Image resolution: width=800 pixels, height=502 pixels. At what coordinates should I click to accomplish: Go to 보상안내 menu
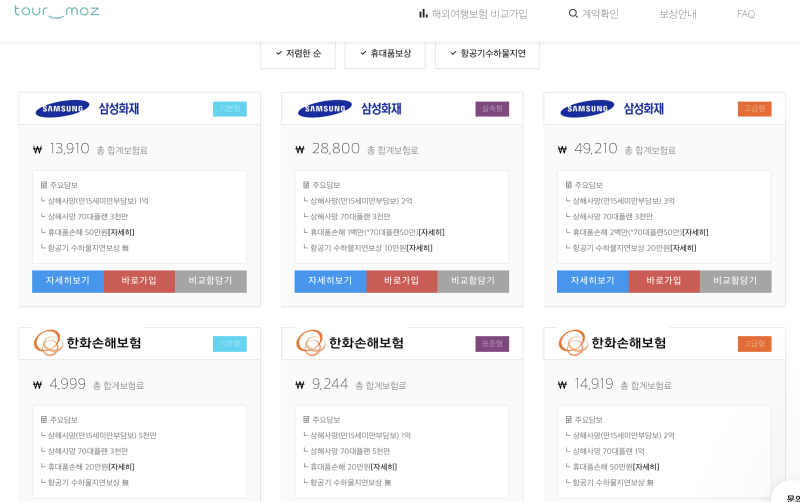pos(678,14)
